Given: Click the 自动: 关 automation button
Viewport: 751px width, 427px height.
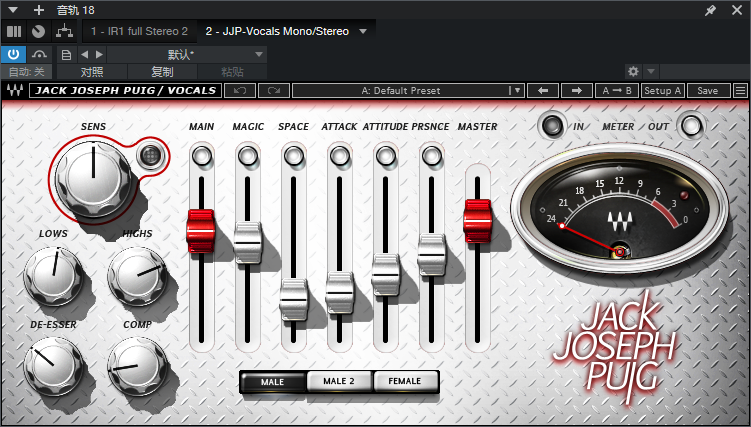Looking at the screenshot, I should 27,72.
